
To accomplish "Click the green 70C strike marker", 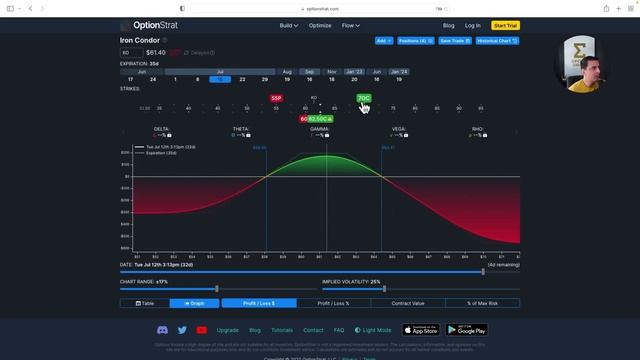I will pos(364,98).
